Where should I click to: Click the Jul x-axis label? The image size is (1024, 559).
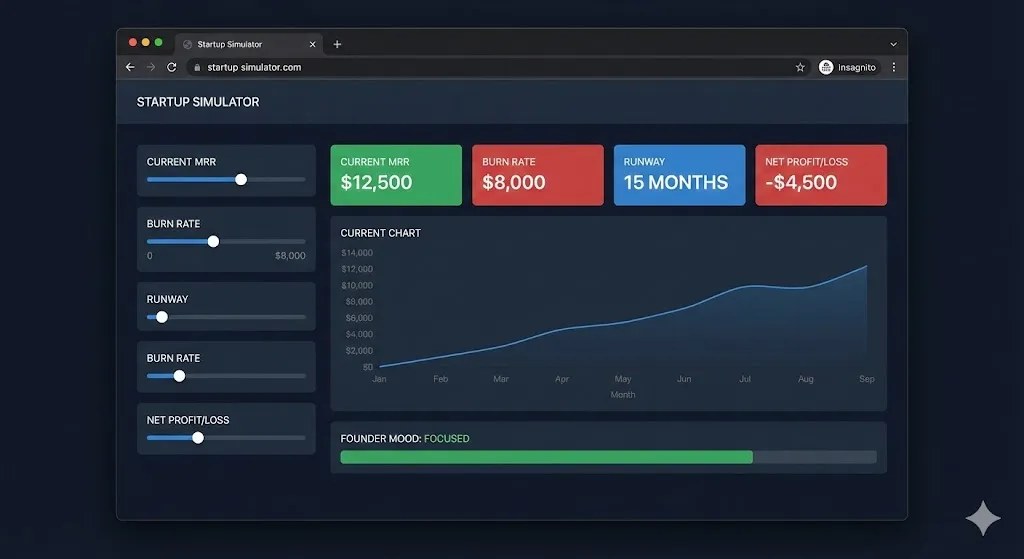coord(744,379)
